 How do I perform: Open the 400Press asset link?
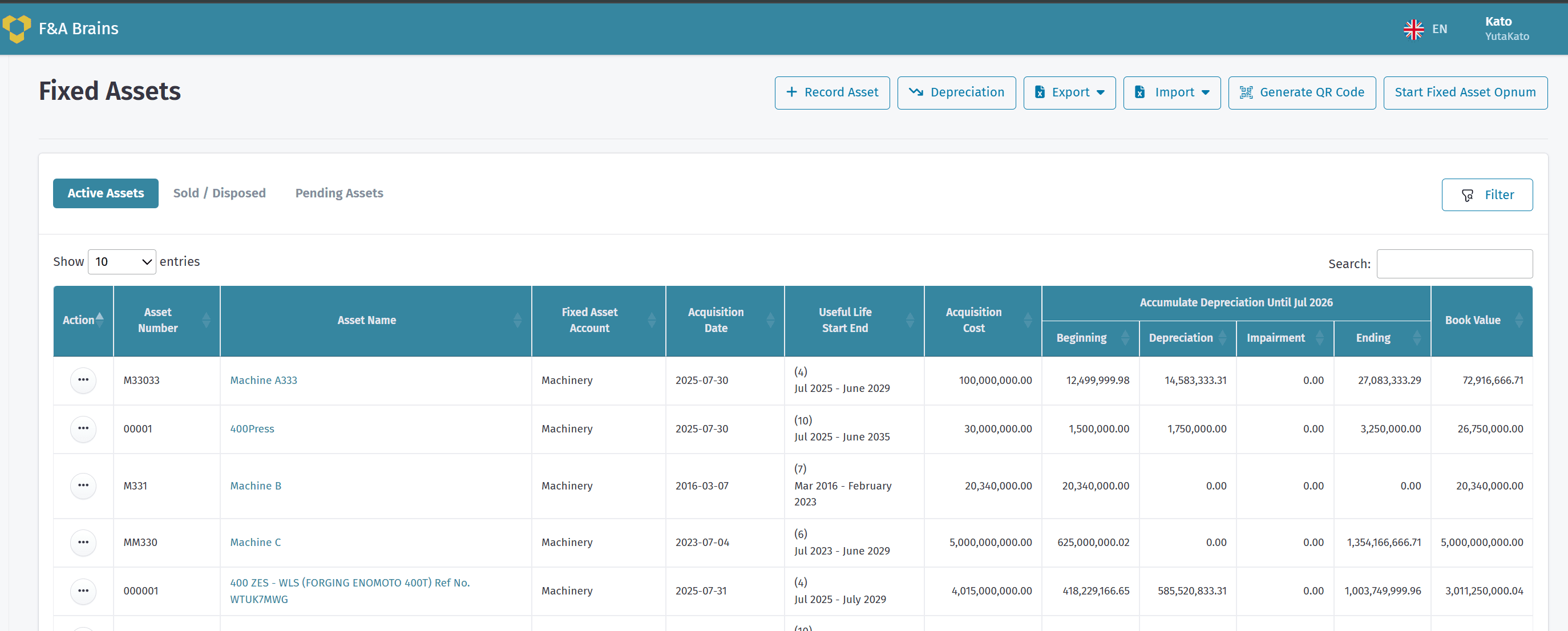pyautogui.click(x=252, y=429)
